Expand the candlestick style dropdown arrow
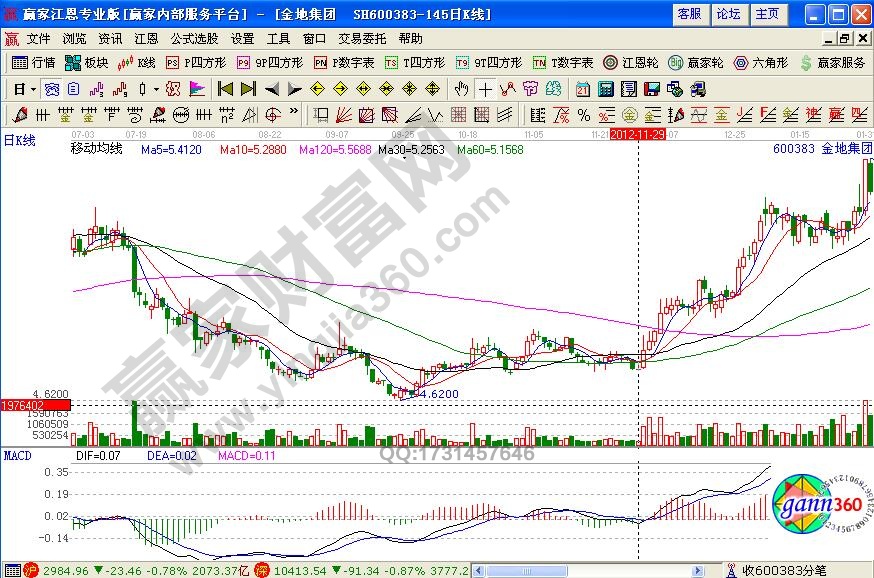 click(157, 88)
